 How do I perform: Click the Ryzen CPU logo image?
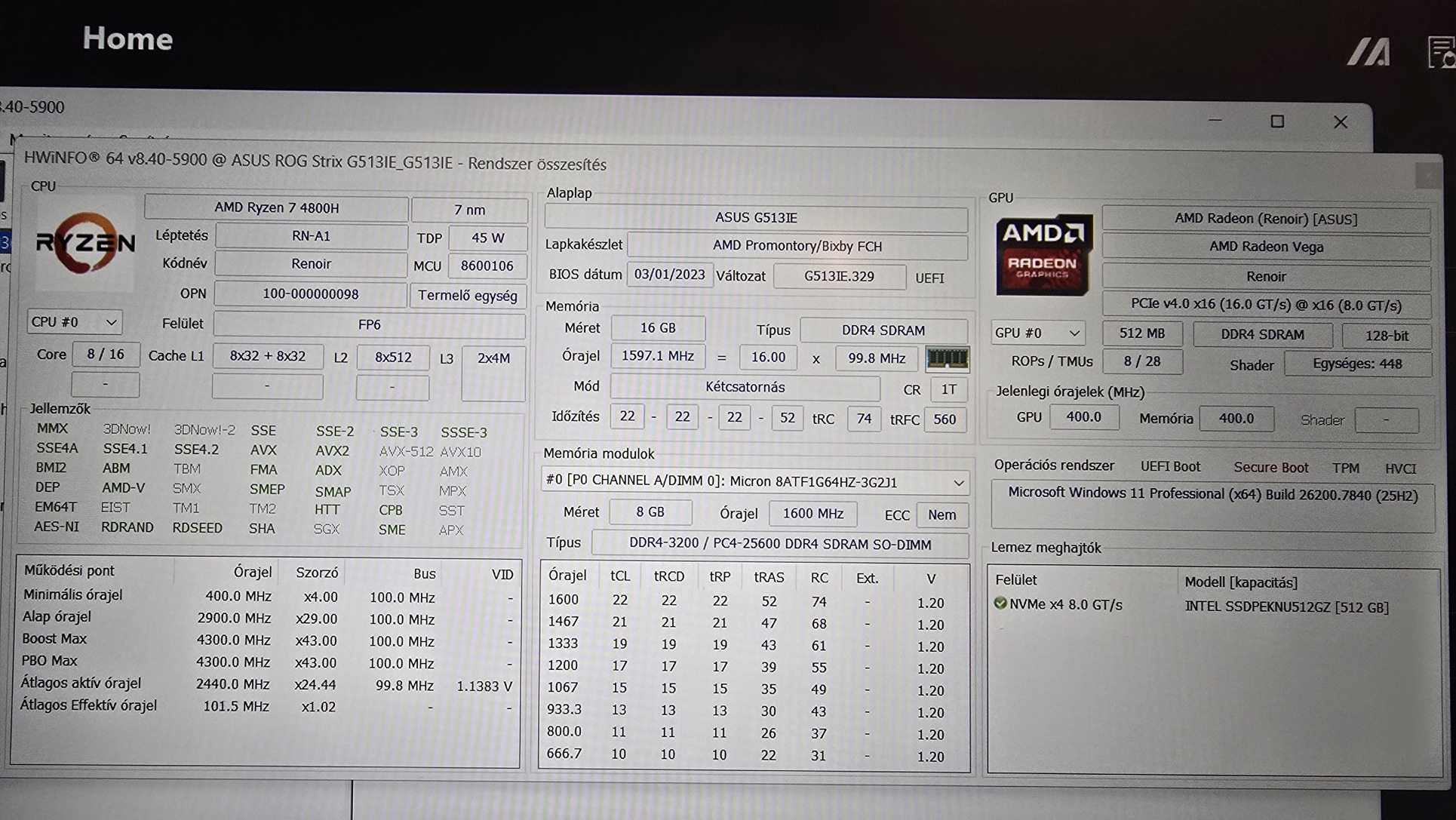click(x=85, y=243)
